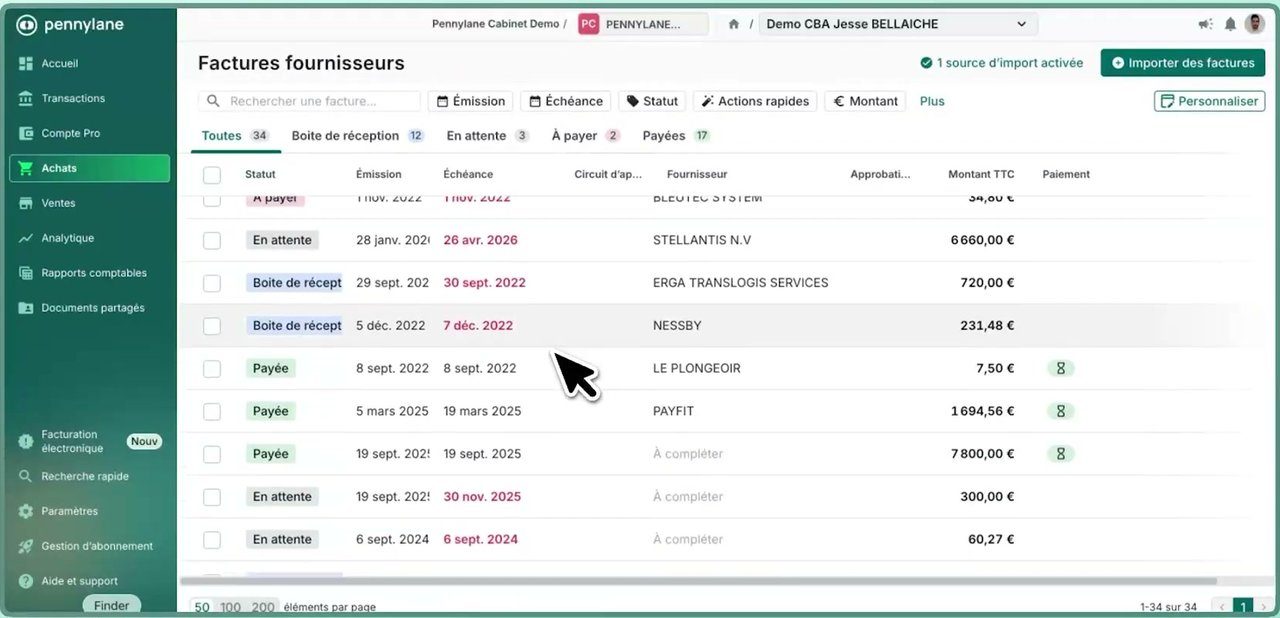The image size is (1280, 618).
Task: Tick the checkbox for the ERGA TRANSLOGIS SERVICES row
Action: point(212,283)
